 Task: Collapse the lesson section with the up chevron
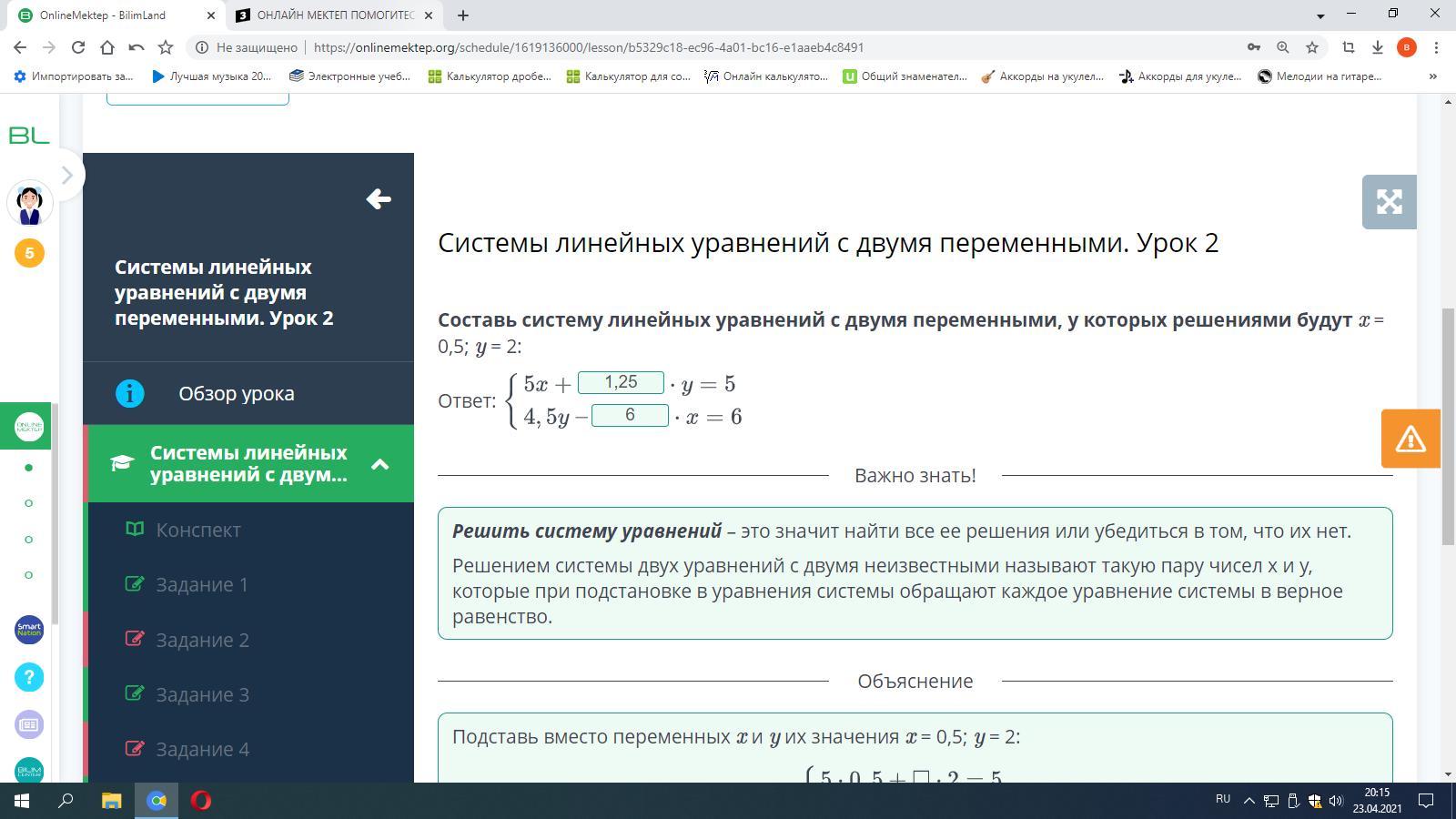(380, 464)
